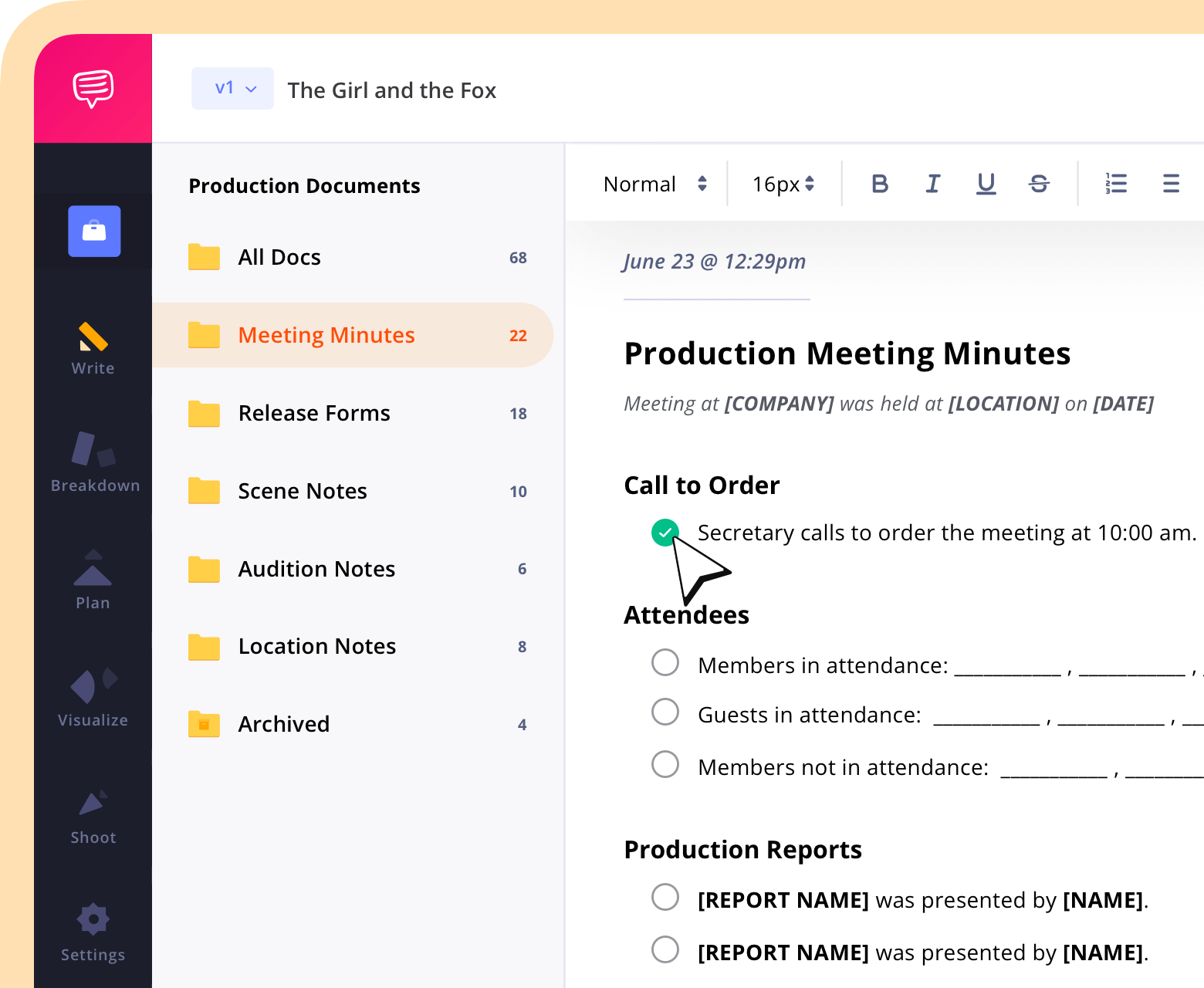
Task: Open the Write tool in the sidebar
Action: coord(92,347)
